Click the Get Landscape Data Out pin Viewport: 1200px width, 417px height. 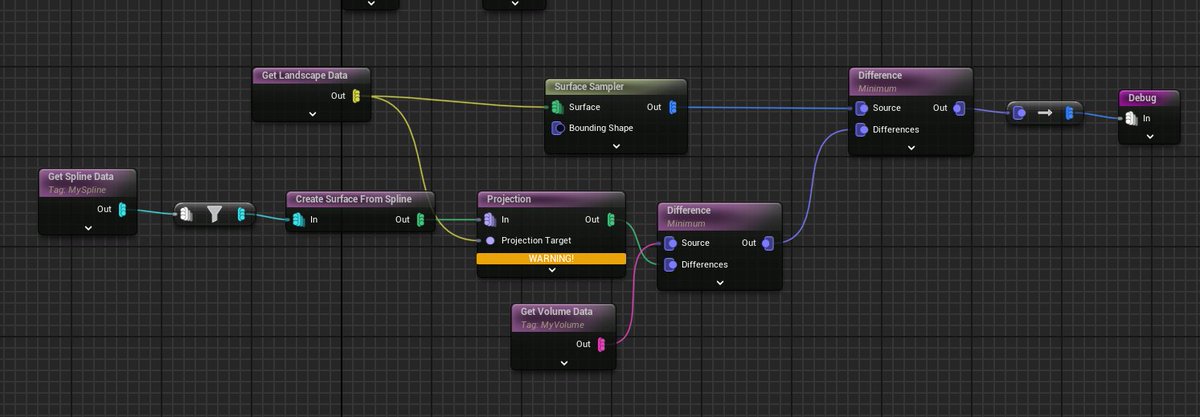click(357, 97)
